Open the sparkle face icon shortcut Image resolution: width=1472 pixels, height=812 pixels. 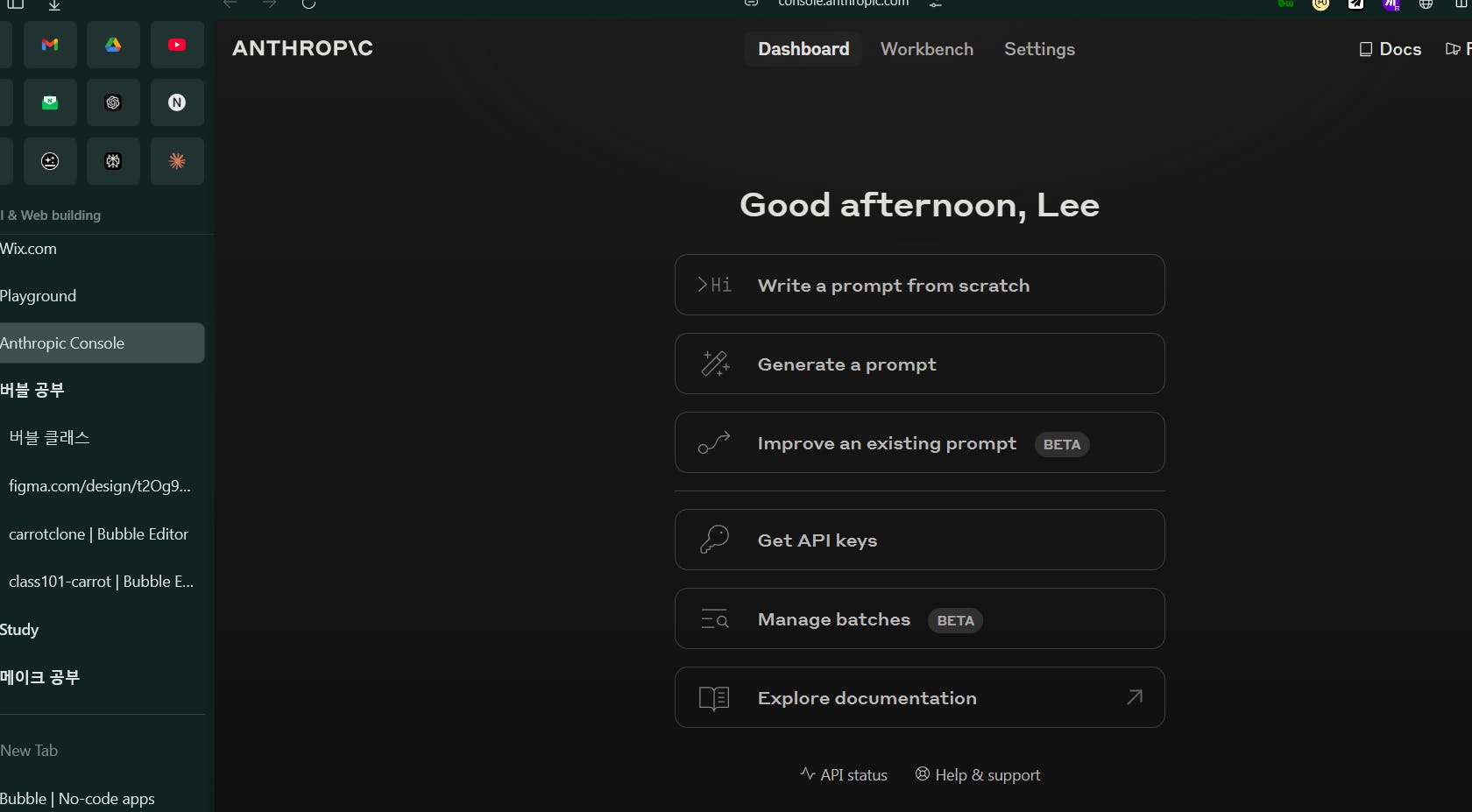(x=50, y=161)
